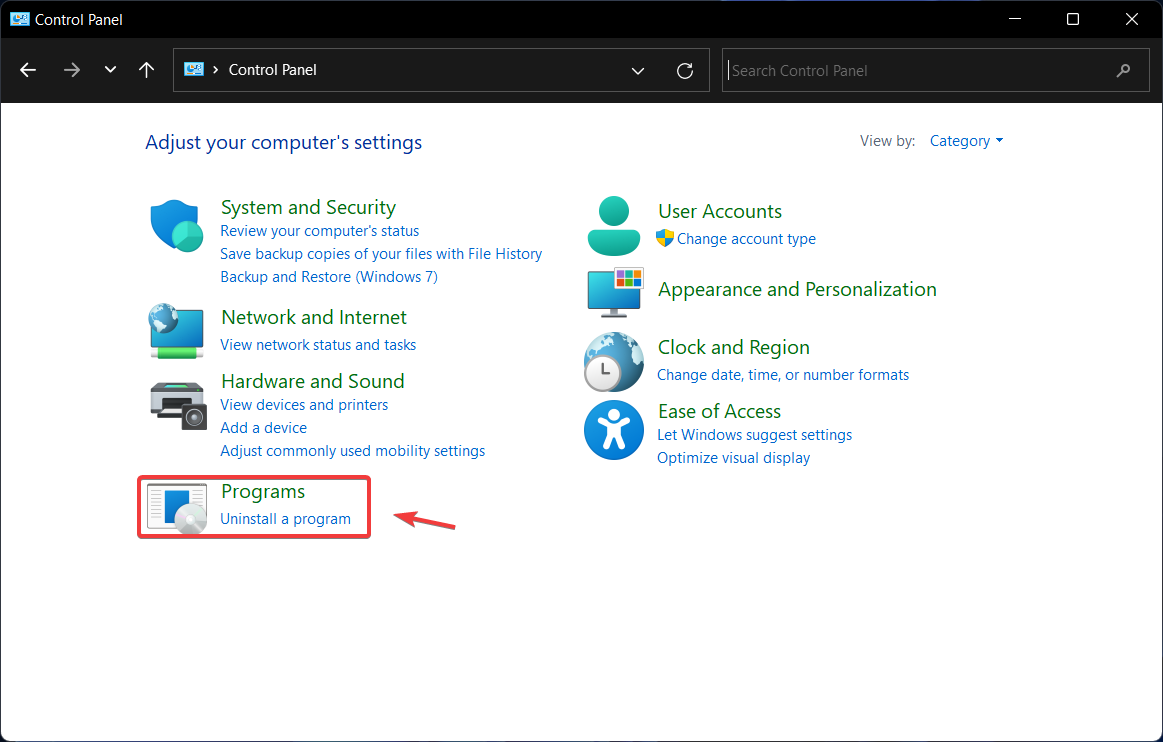This screenshot has height=742, width=1163.
Task: Open Appearance and Personalization category
Action: (797, 289)
